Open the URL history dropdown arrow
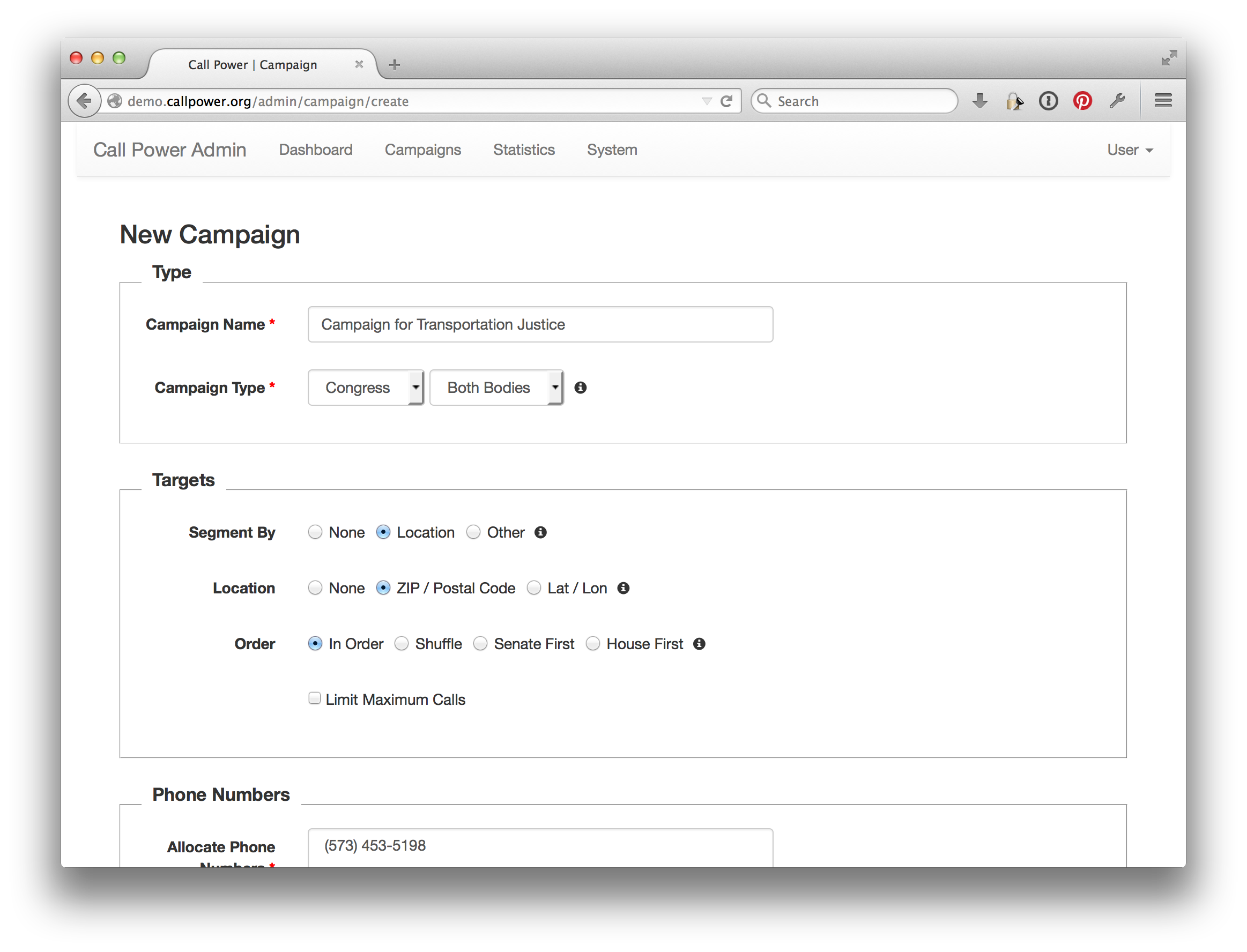This screenshot has height=952, width=1247. pos(706,101)
